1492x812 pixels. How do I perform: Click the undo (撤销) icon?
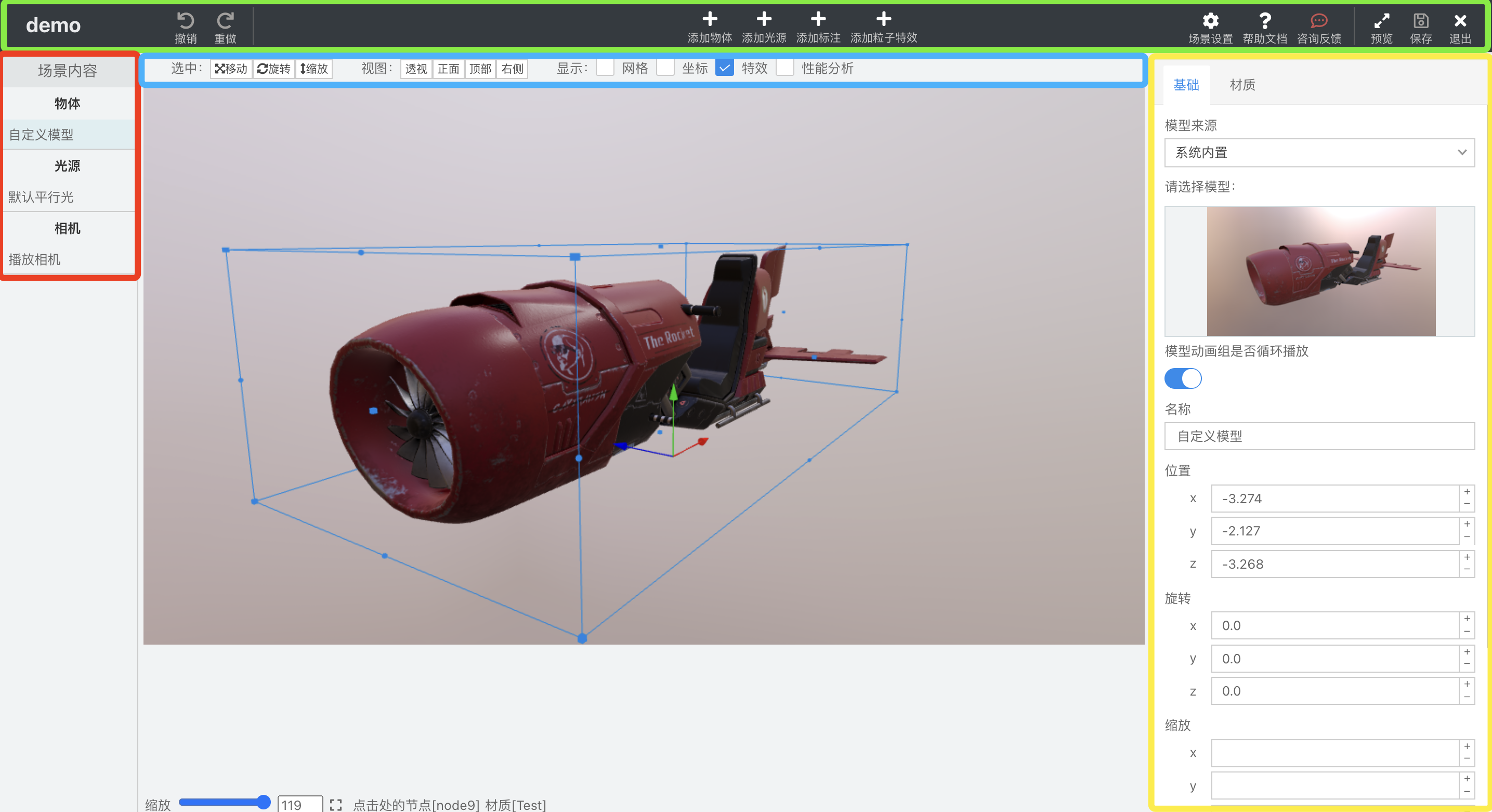tap(186, 21)
